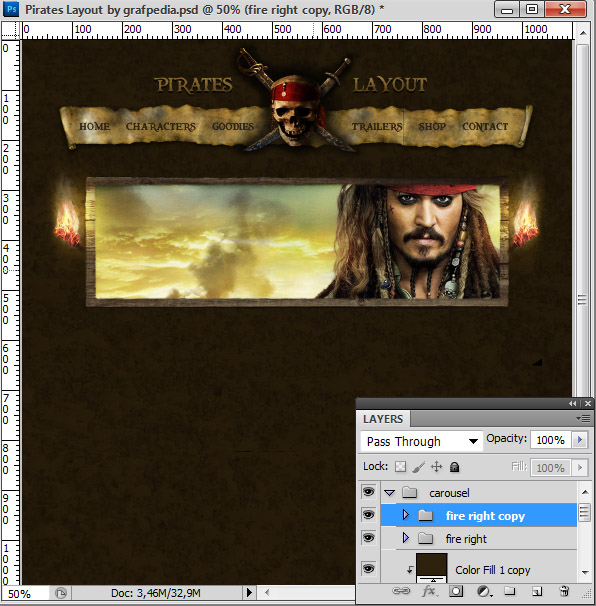The height and width of the screenshot is (606, 596).
Task: Click canvas vertical scroll up arrow
Action: 583,33
